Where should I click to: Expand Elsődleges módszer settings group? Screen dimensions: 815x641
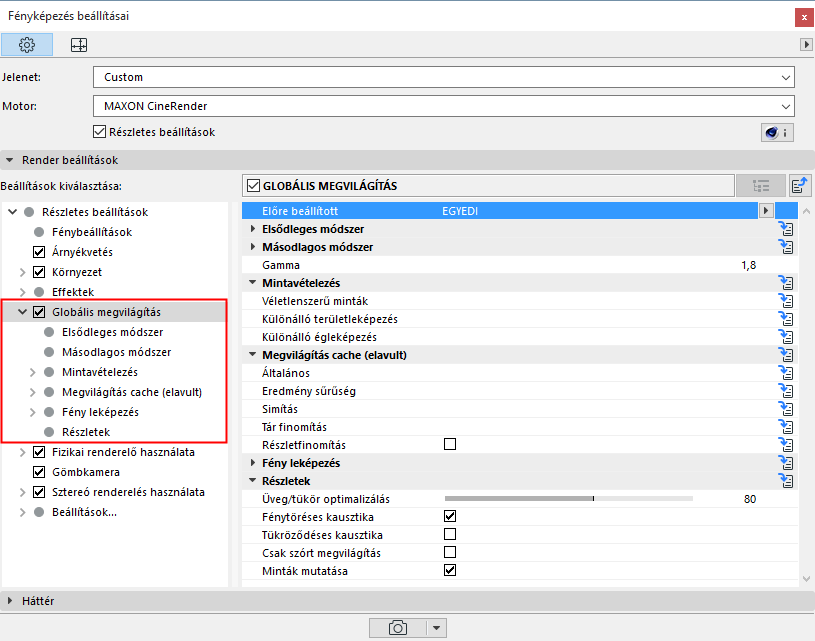coord(253,229)
